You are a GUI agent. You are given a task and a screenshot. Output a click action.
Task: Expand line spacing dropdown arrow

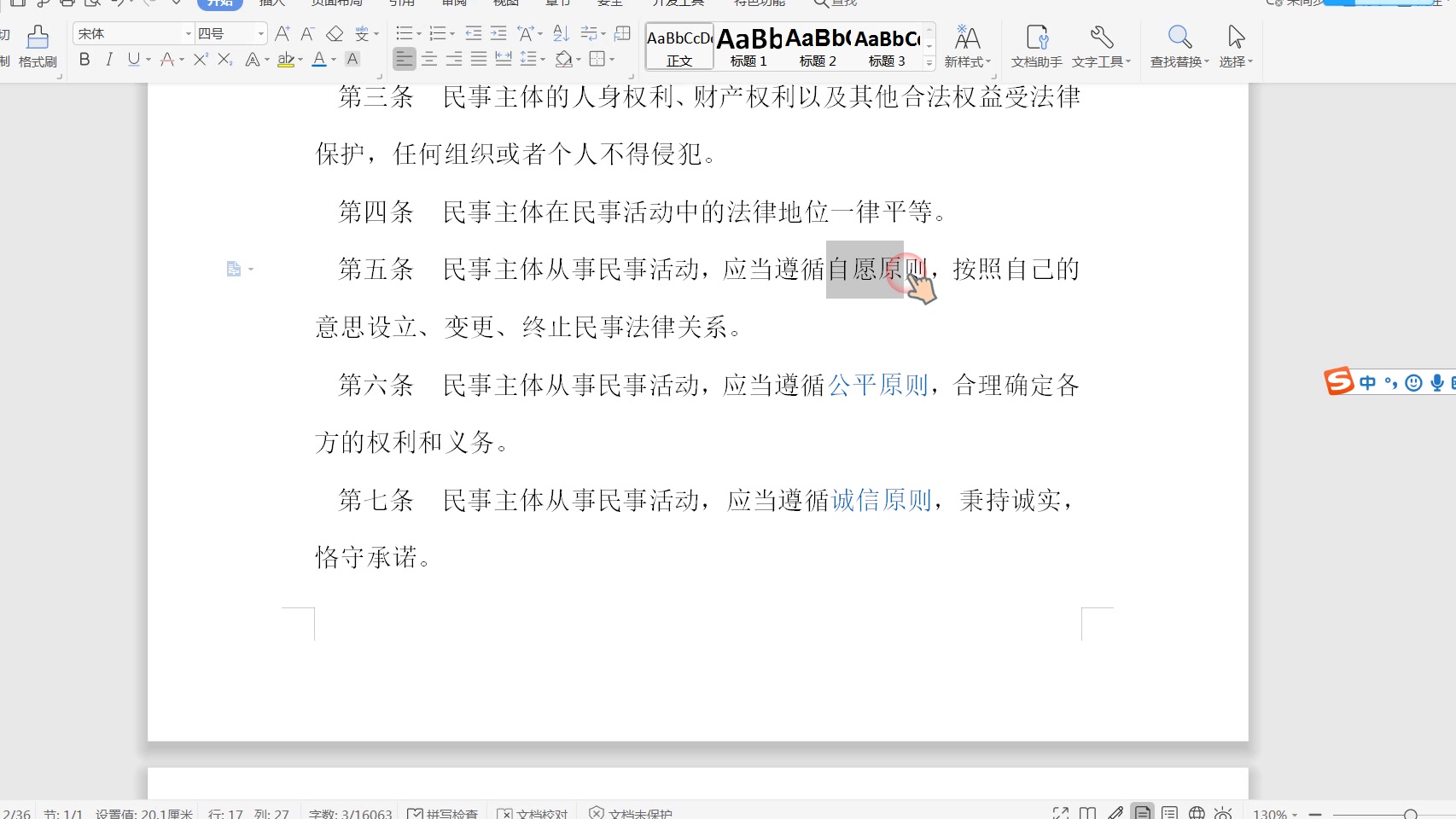542,60
